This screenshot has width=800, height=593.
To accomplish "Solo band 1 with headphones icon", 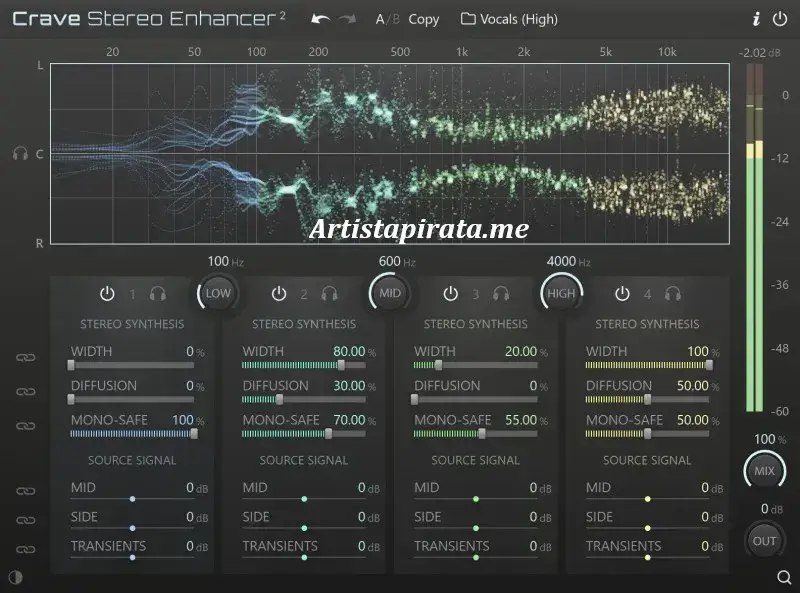I will [158, 294].
